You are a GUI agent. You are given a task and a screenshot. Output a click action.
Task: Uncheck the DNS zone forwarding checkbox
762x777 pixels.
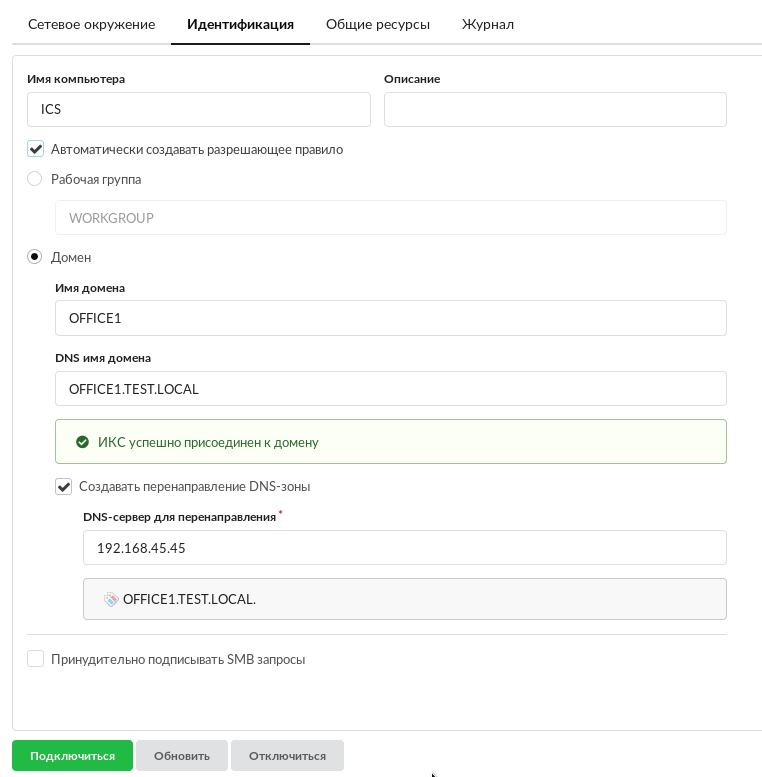64,487
